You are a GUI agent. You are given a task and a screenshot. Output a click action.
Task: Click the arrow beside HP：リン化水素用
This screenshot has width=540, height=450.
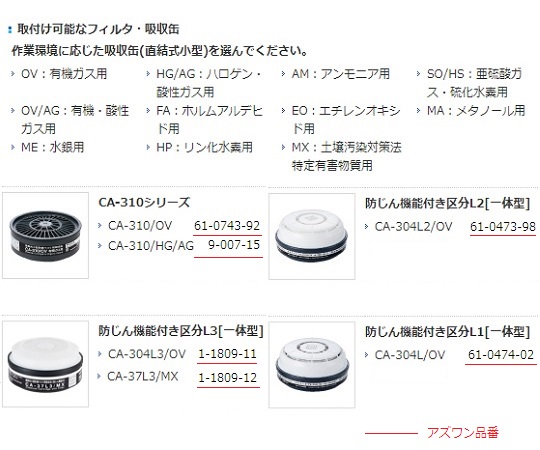148,147
